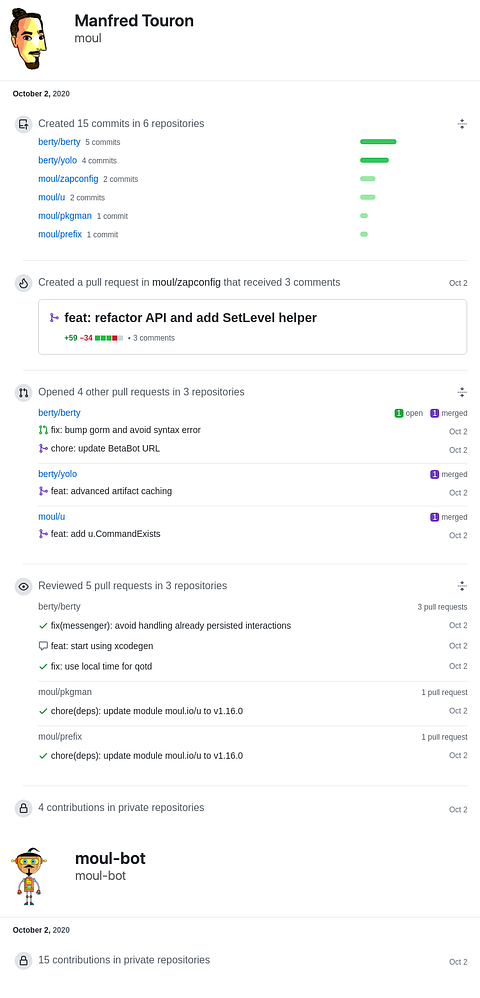The width and height of the screenshot is (480, 998).
Task: Click Manfred Touron's avatar image
Action: click(29, 39)
